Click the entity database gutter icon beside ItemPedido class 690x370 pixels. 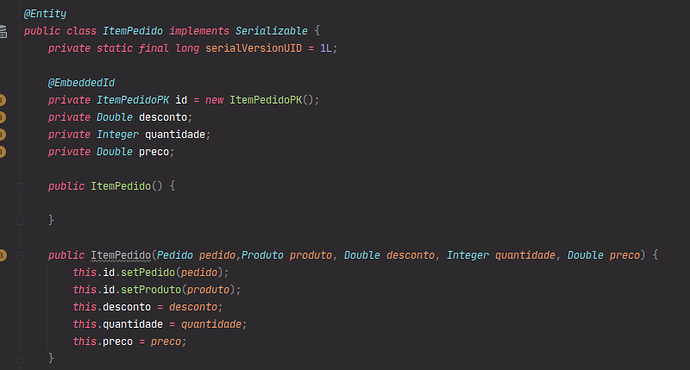[3, 32]
